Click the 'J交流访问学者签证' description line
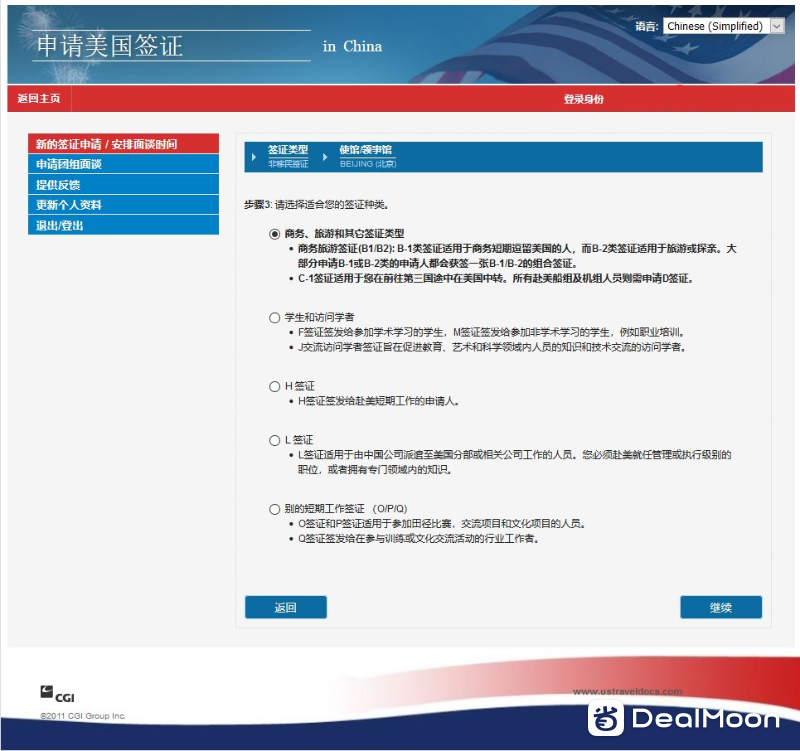Image resolution: width=800 pixels, height=751 pixels. (x=492, y=347)
